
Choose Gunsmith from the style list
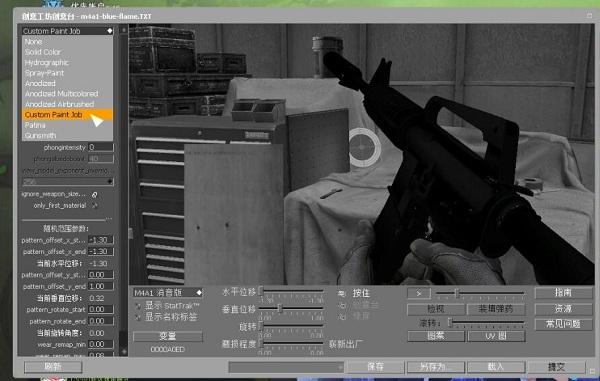[67, 135]
